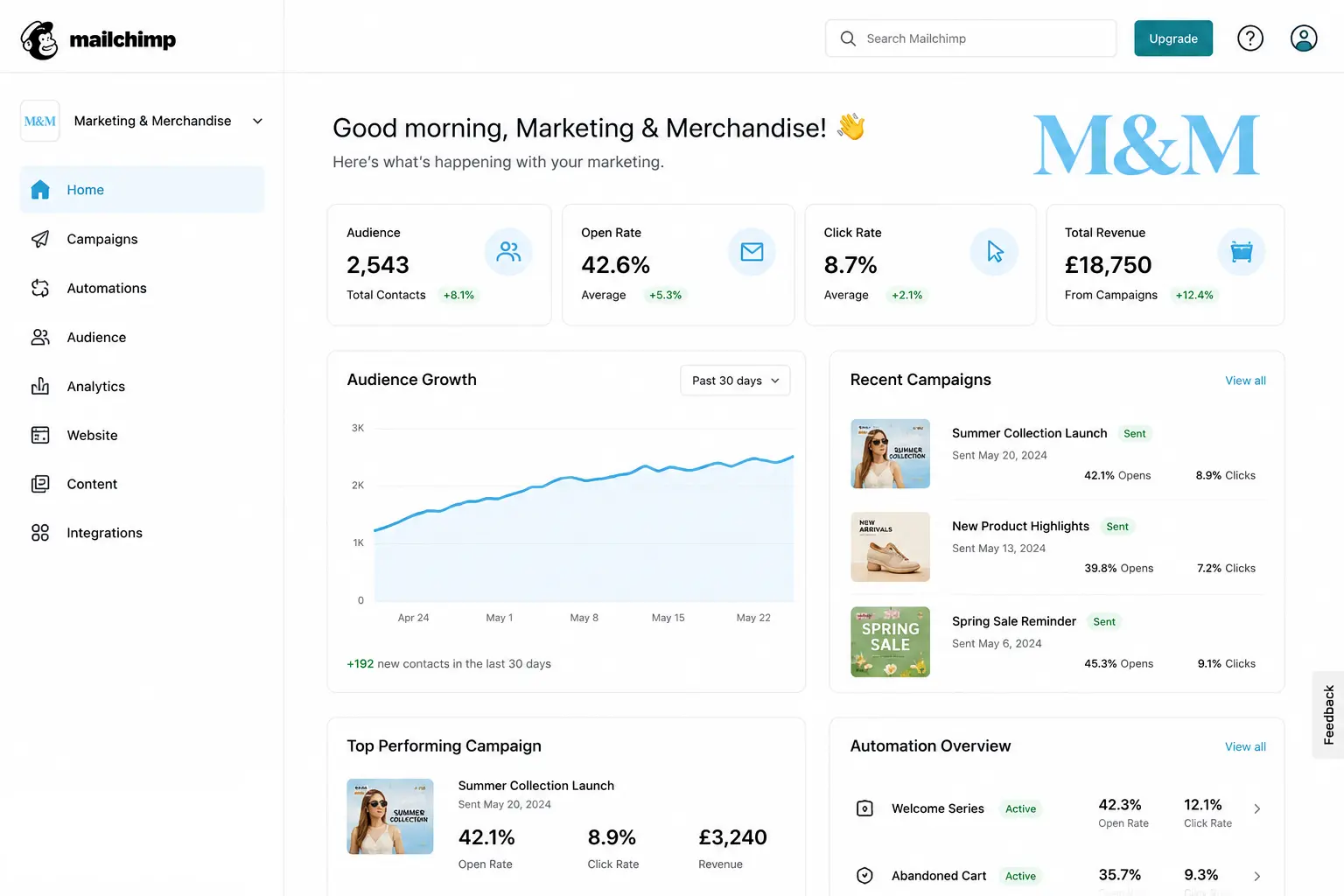Click the Website layout icon
Screen dimensions: 1344x896
click(x=40, y=435)
